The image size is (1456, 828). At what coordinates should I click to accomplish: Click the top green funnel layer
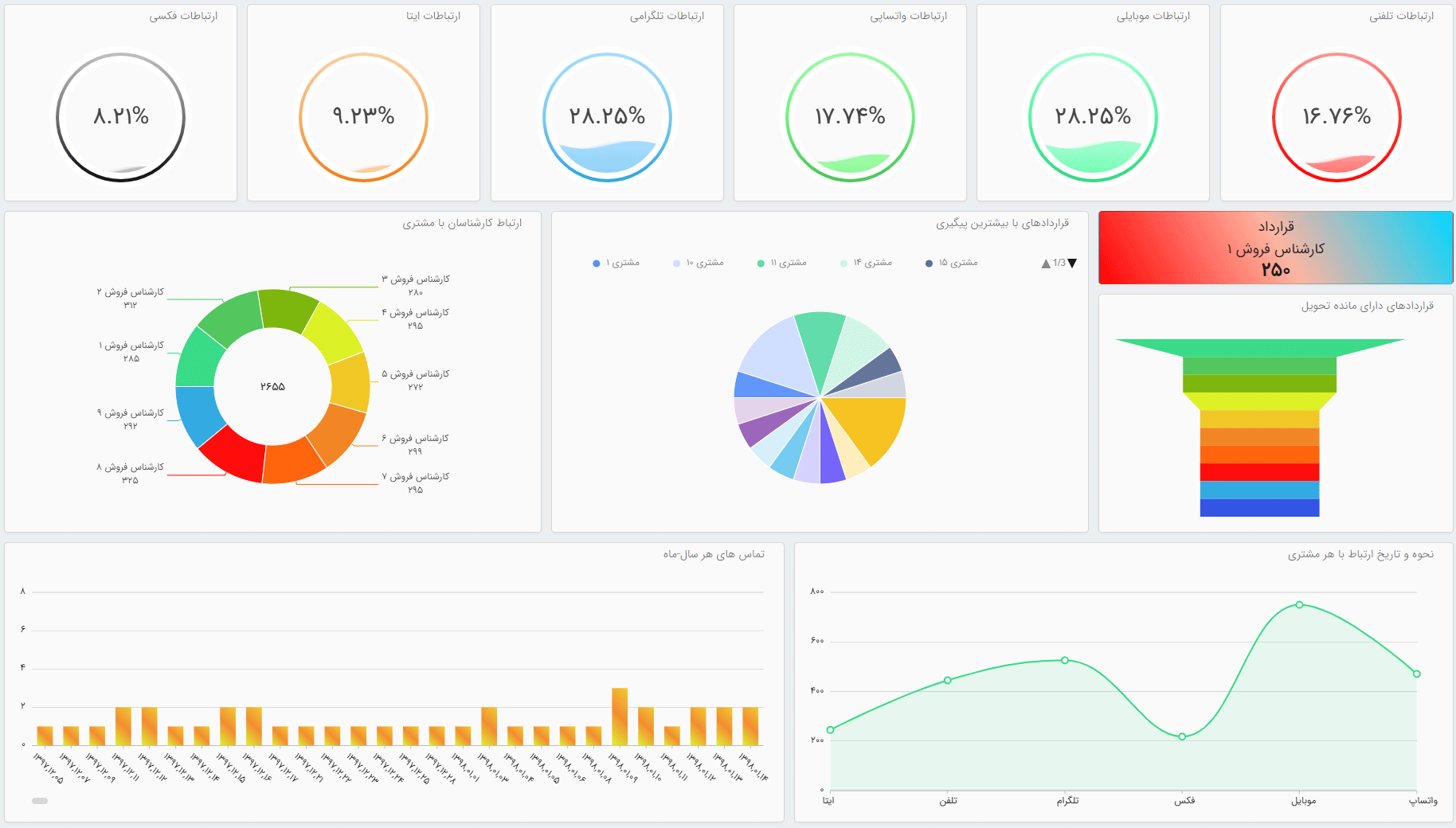(1259, 348)
